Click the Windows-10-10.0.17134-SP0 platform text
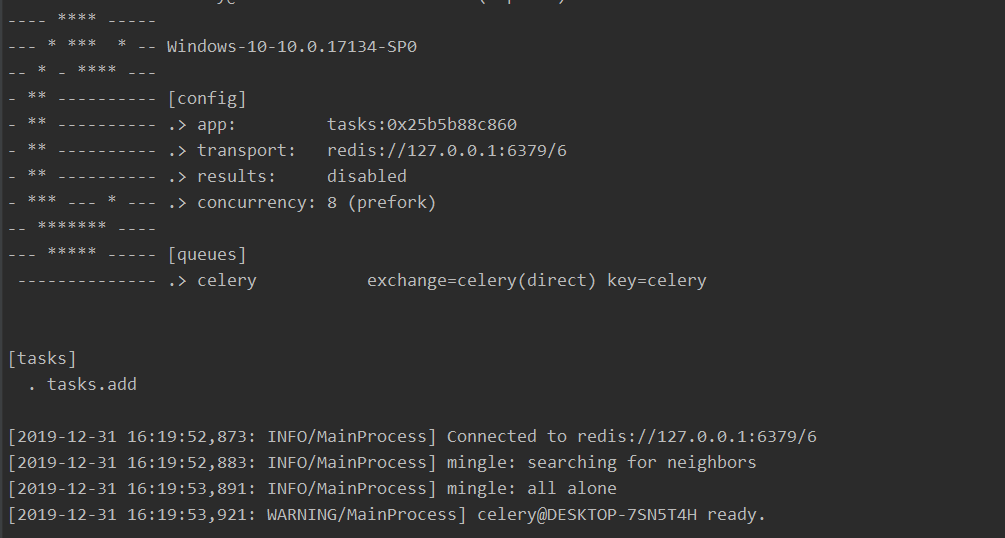The height and width of the screenshot is (538, 1005). tap(292, 47)
